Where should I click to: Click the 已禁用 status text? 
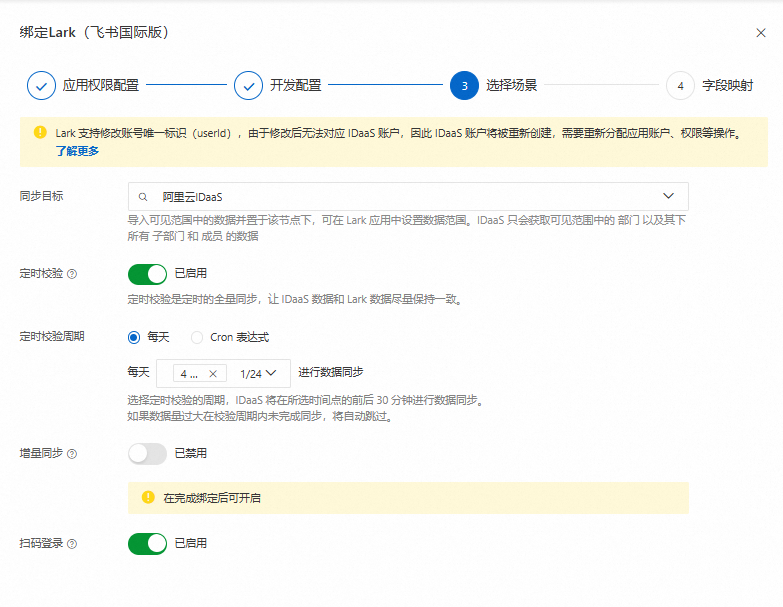pyautogui.click(x=190, y=453)
